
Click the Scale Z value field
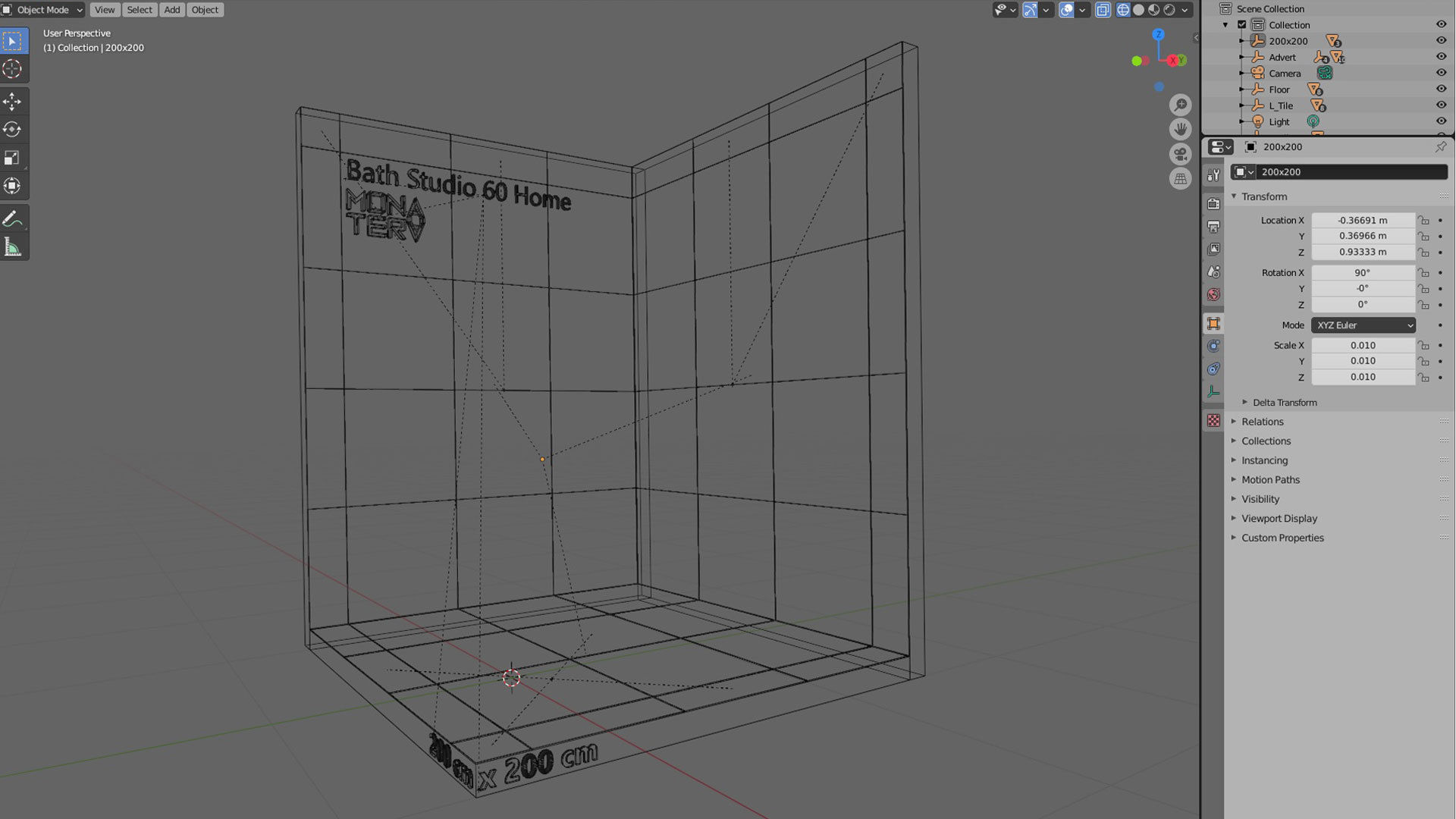pos(1363,378)
